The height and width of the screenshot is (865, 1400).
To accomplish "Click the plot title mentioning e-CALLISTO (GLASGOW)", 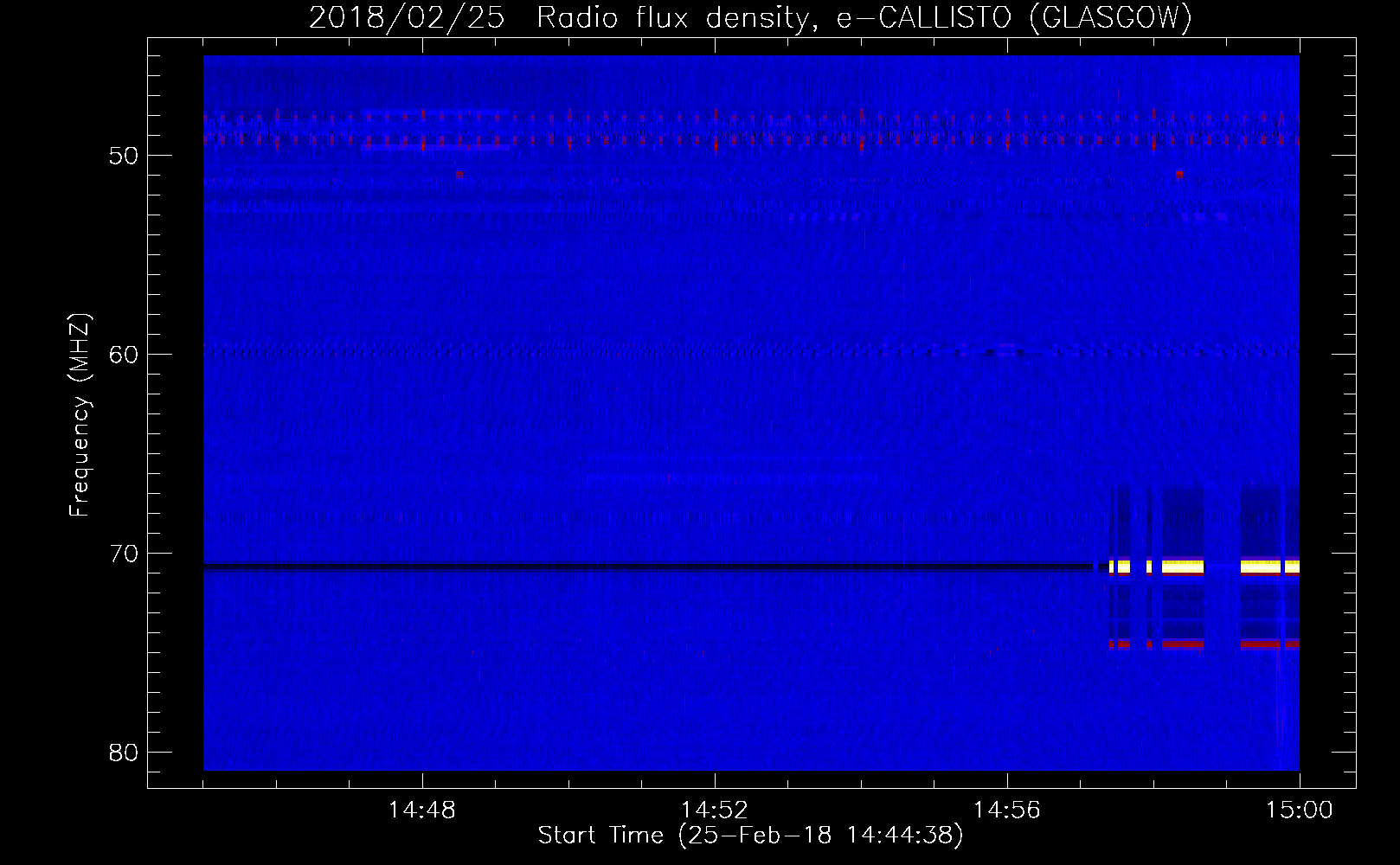I will (x=750, y=17).
